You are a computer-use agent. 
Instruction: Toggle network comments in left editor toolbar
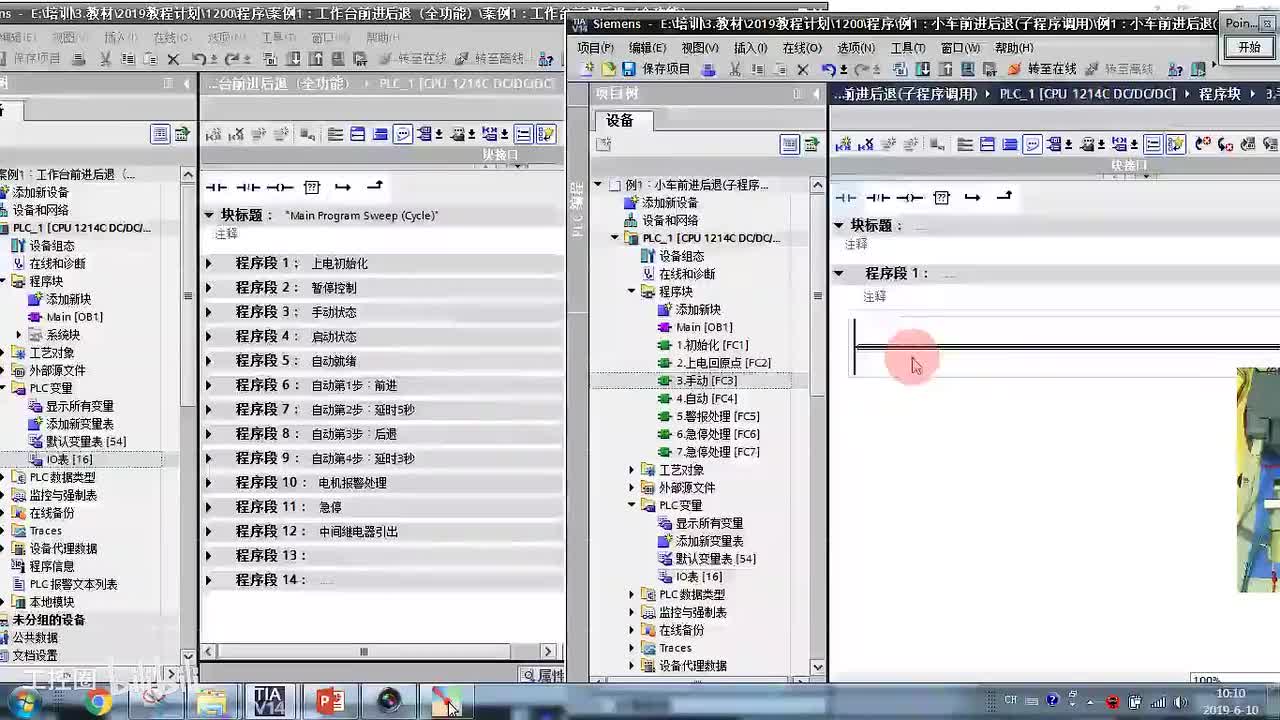[403, 134]
